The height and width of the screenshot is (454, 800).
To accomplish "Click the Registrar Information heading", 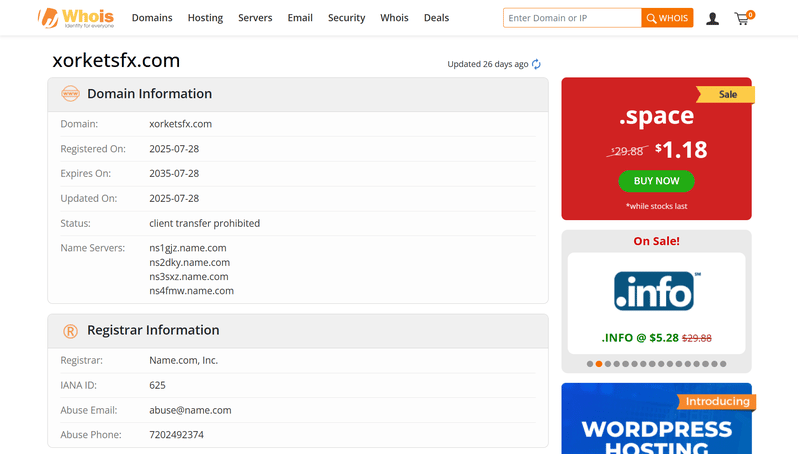I will 153,331.
